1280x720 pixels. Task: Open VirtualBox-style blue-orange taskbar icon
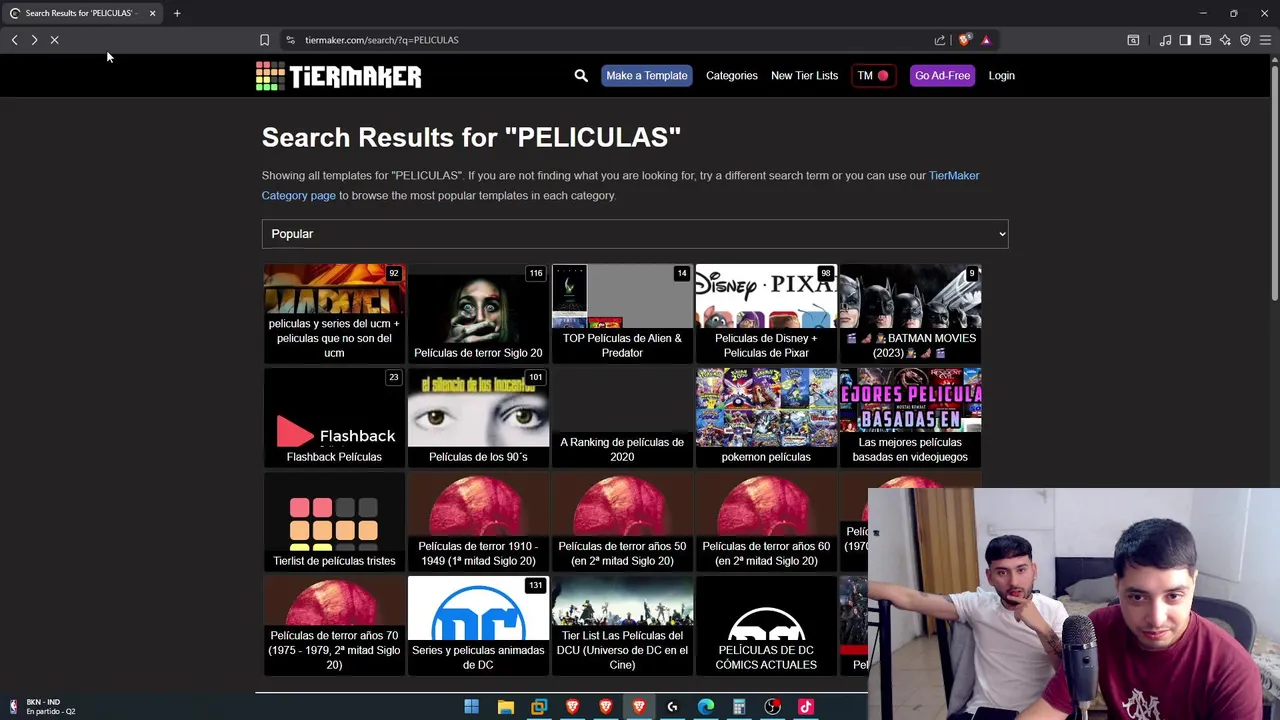point(539,707)
